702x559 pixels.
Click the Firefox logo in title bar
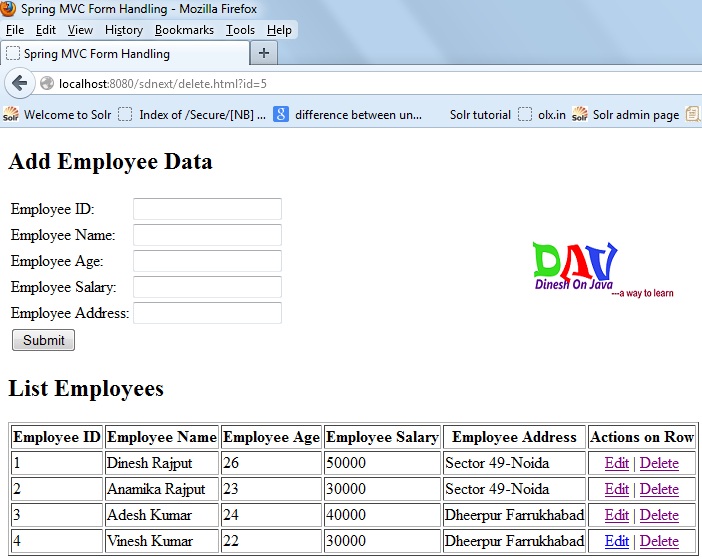tap(8, 8)
